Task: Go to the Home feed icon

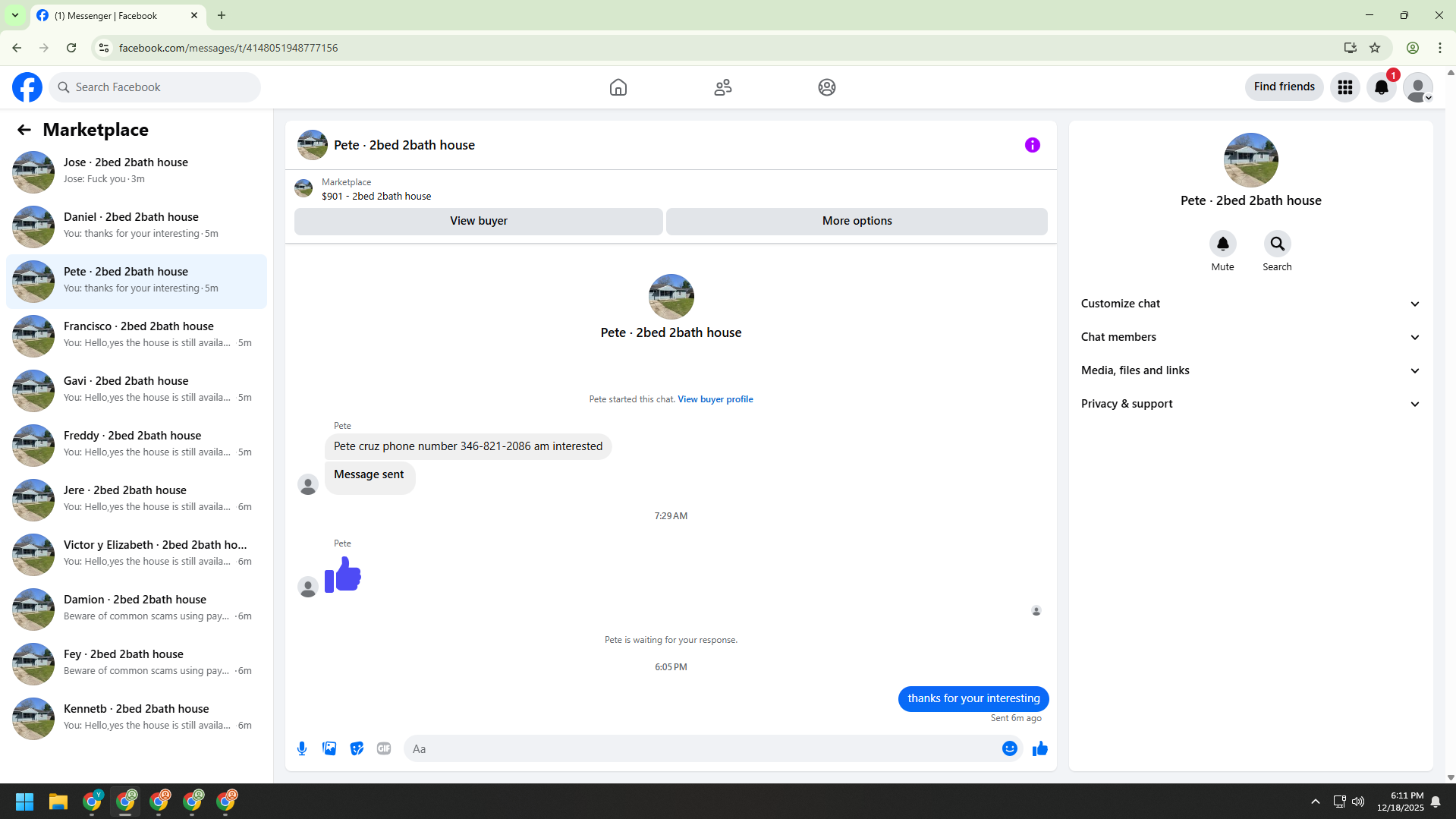Action: pyautogui.click(x=618, y=87)
